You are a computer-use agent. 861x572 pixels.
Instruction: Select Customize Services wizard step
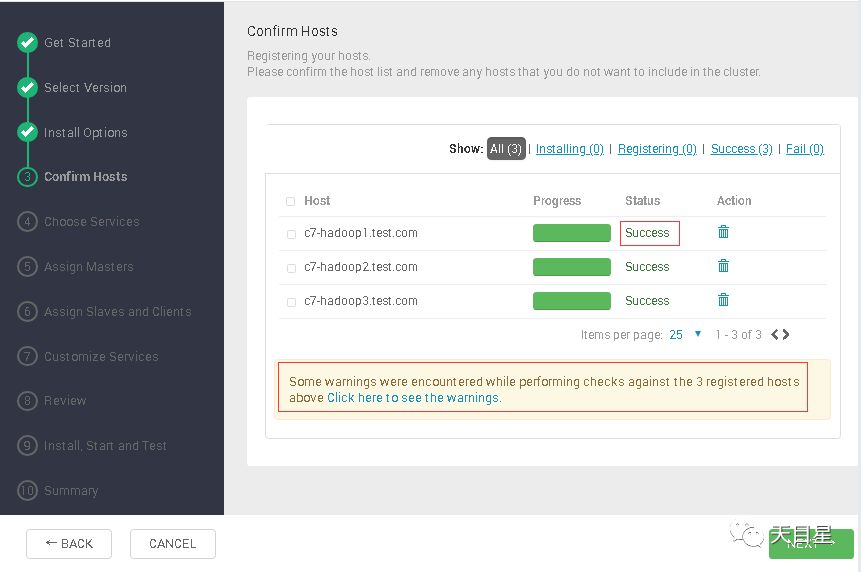point(101,357)
